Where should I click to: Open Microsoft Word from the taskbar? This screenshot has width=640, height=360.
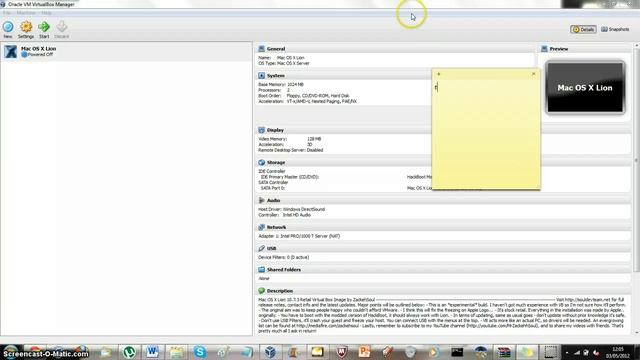[x=153, y=351]
